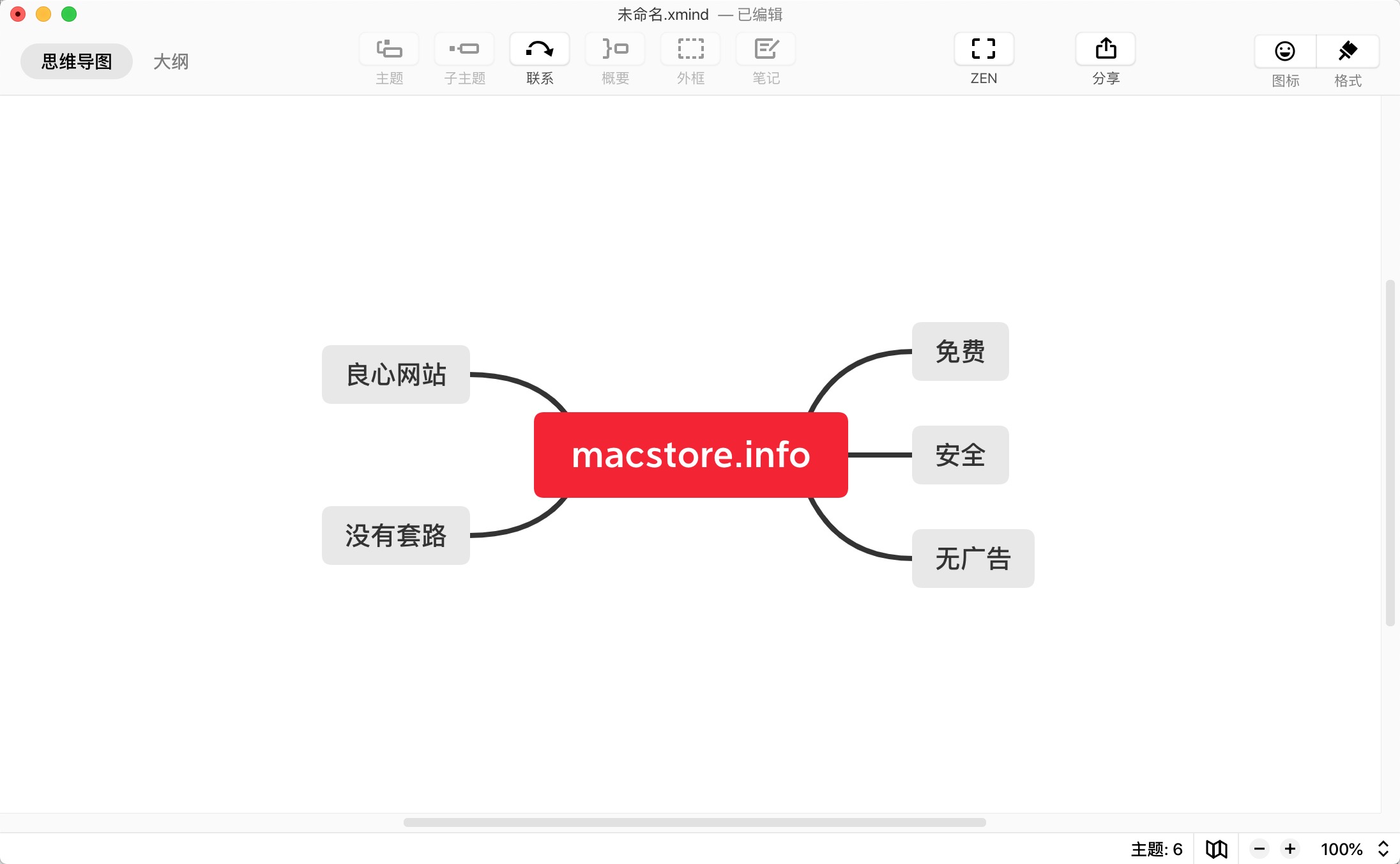Click the Note (笔记) toolbar icon

[766, 49]
